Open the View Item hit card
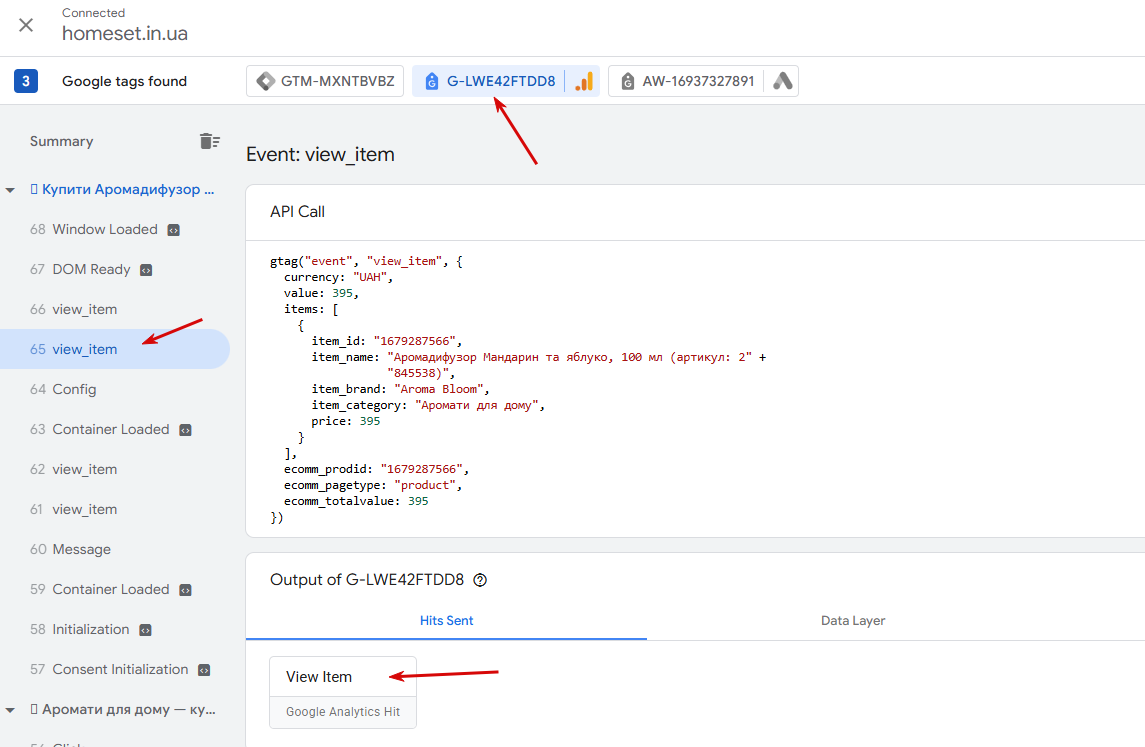 tap(343, 692)
